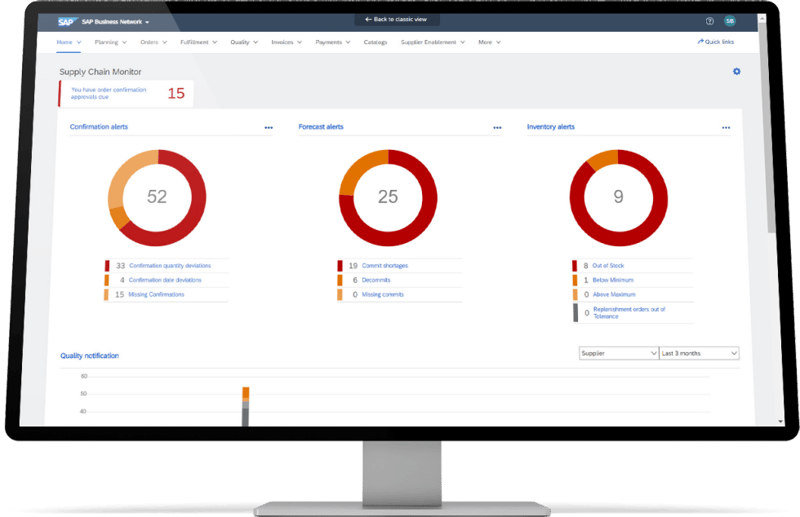
Task: Click Back to classic view button
Action: coord(396,19)
